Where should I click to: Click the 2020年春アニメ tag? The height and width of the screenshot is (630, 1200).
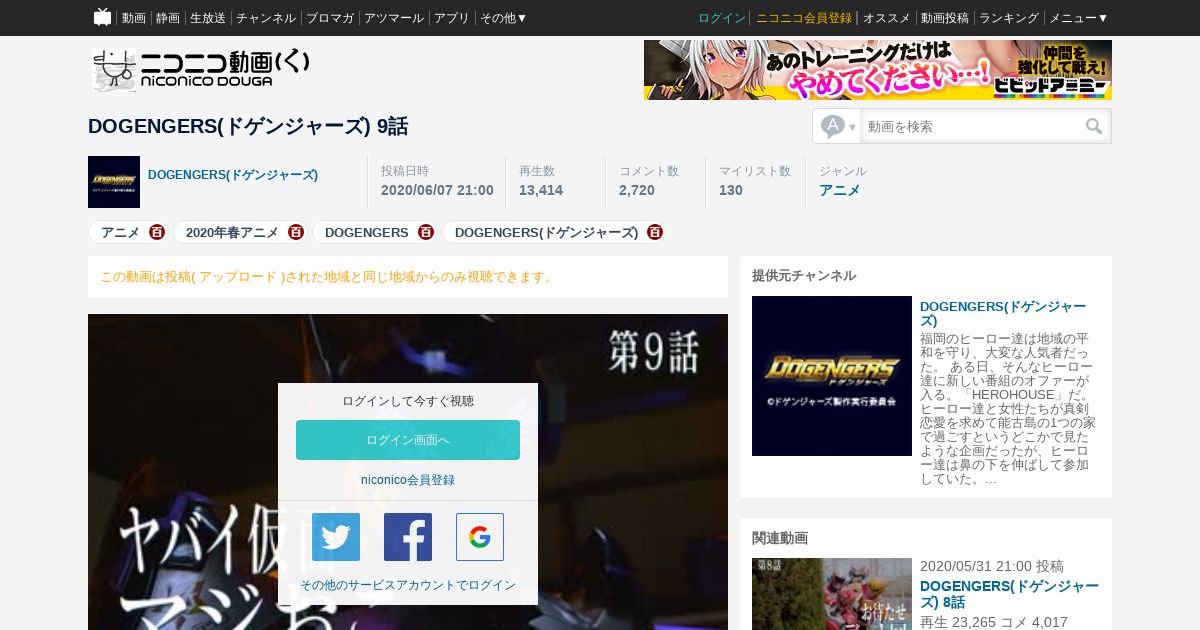pos(232,232)
